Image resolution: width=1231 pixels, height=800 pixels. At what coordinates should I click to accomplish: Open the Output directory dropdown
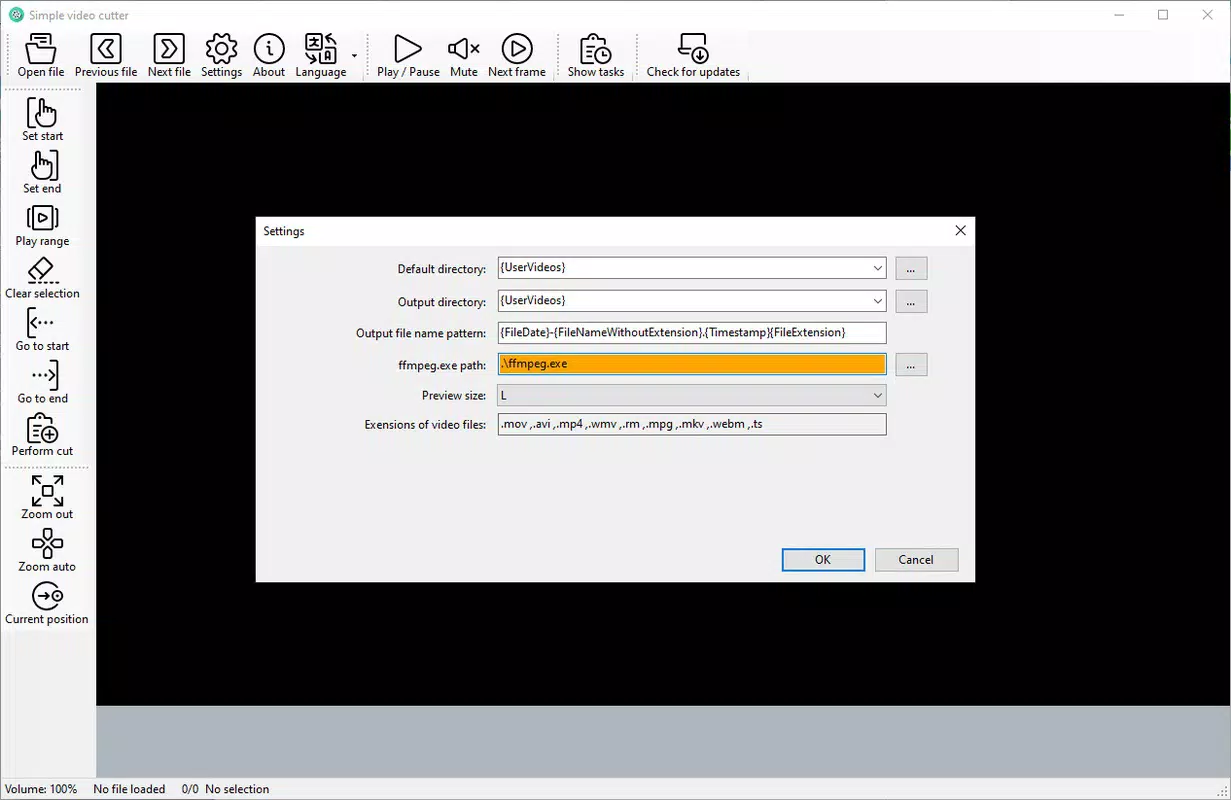point(877,301)
